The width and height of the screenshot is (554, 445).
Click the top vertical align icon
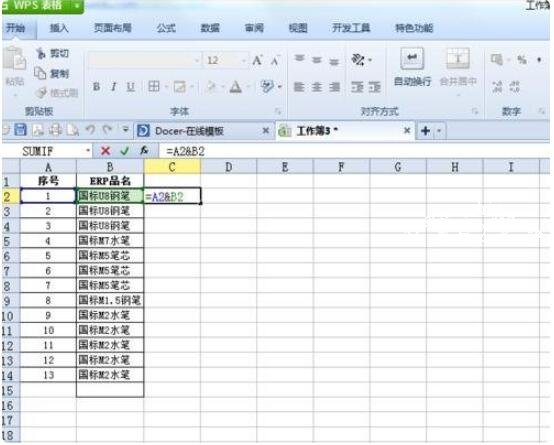point(299,59)
